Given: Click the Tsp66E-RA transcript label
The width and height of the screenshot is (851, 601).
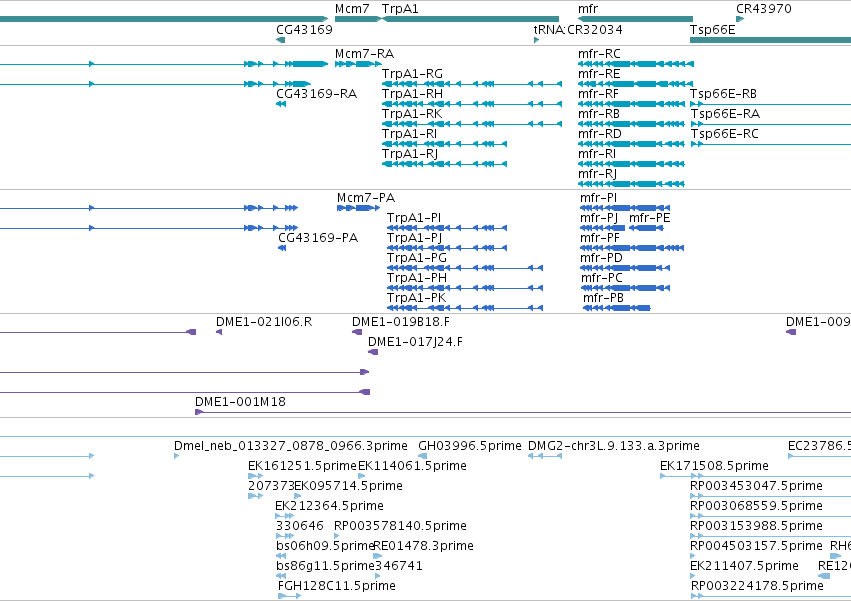Looking at the screenshot, I should point(725,114).
